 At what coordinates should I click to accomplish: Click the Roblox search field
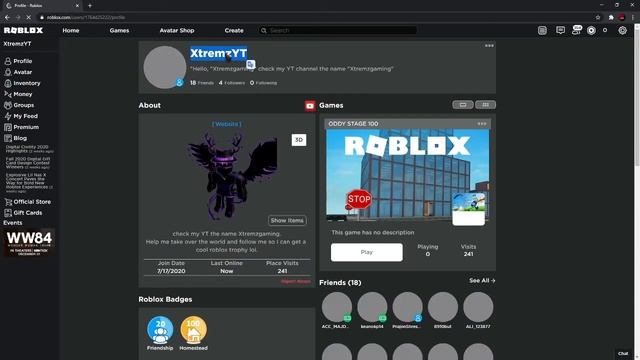coord(338,31)
